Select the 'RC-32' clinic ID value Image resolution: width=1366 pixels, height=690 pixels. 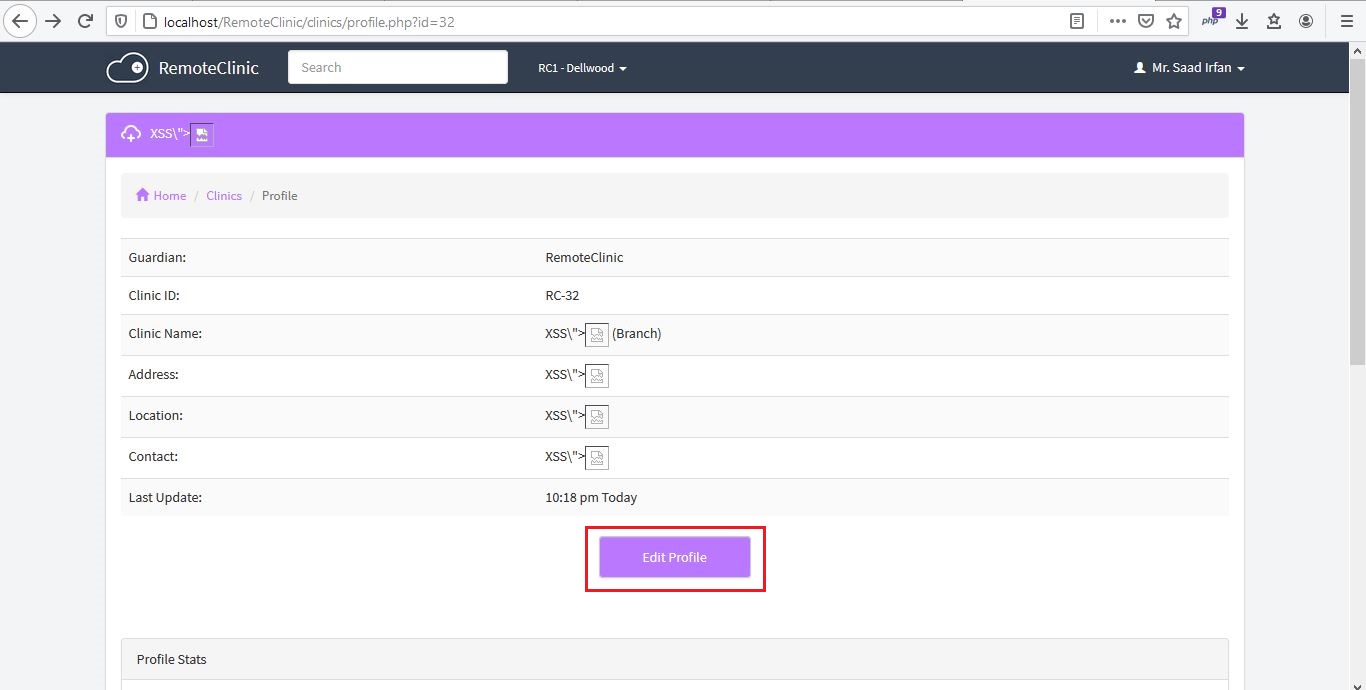562,296
